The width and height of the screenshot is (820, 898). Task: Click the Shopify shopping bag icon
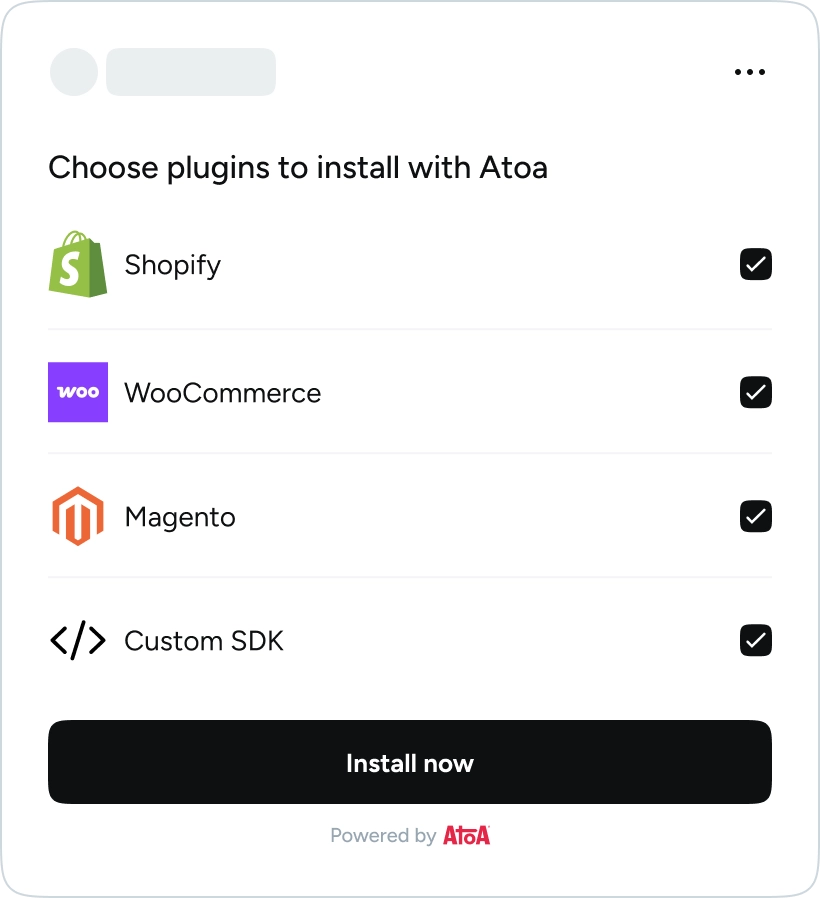[x=78, y=264]
